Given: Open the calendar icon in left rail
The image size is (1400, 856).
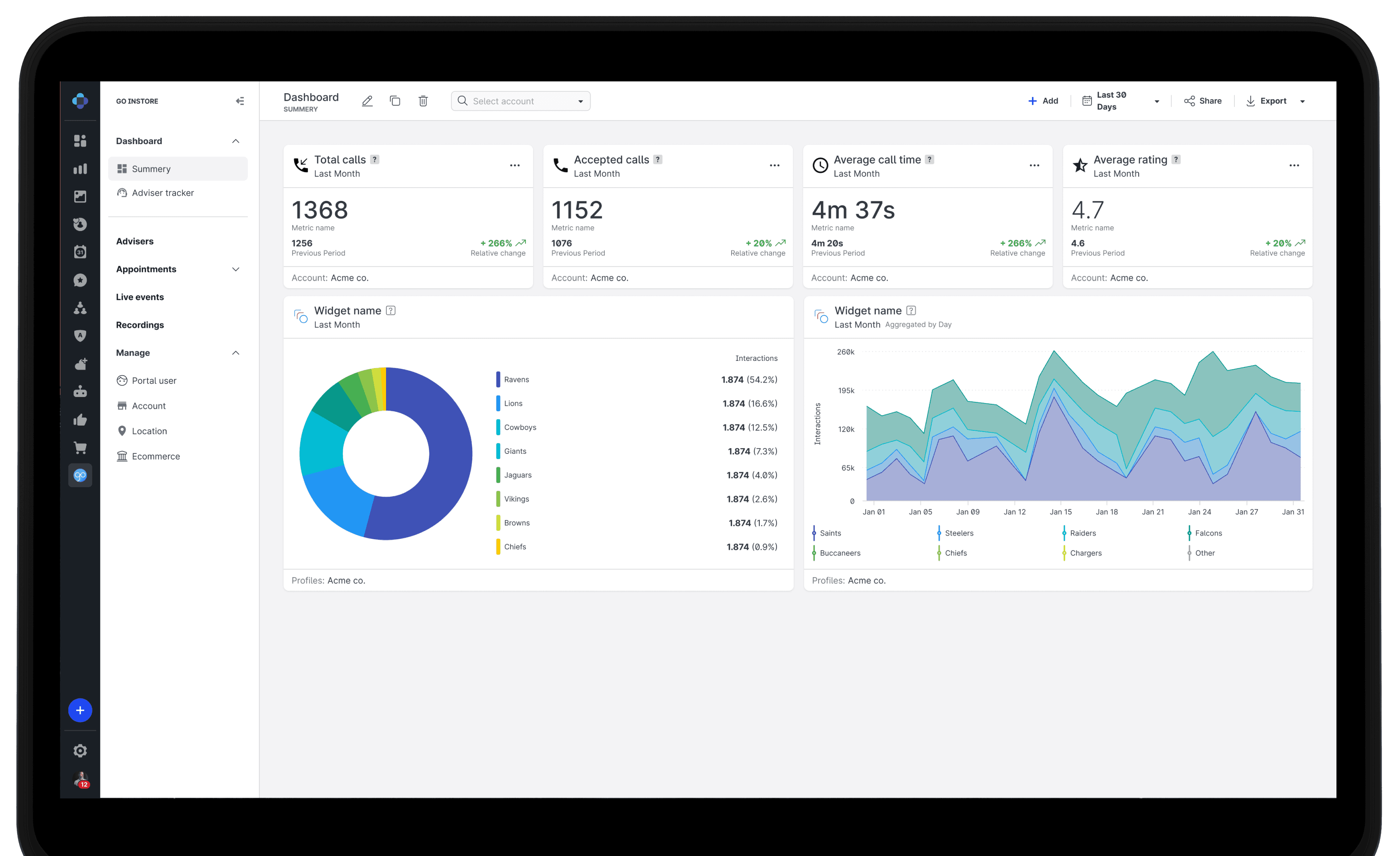Looking at the screenshot, I should click(x=80, y=252).
